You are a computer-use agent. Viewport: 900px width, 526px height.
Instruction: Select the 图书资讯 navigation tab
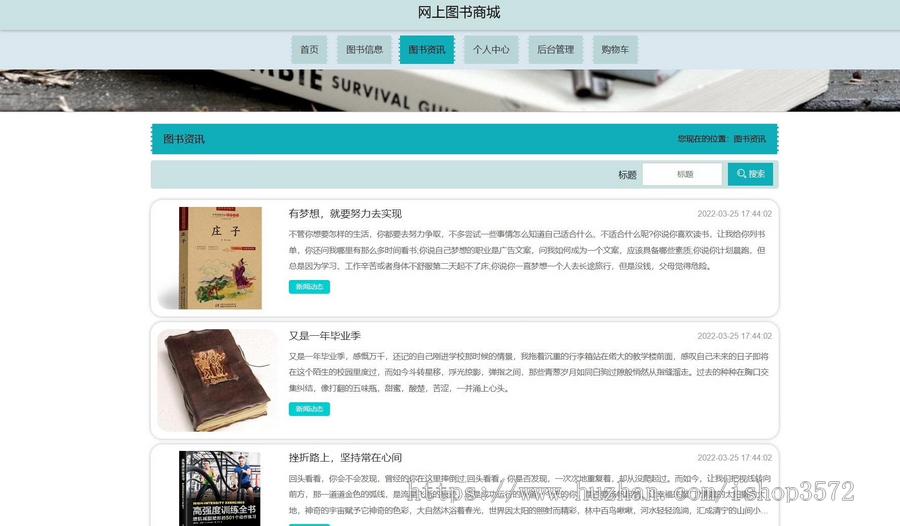[426, 49]
